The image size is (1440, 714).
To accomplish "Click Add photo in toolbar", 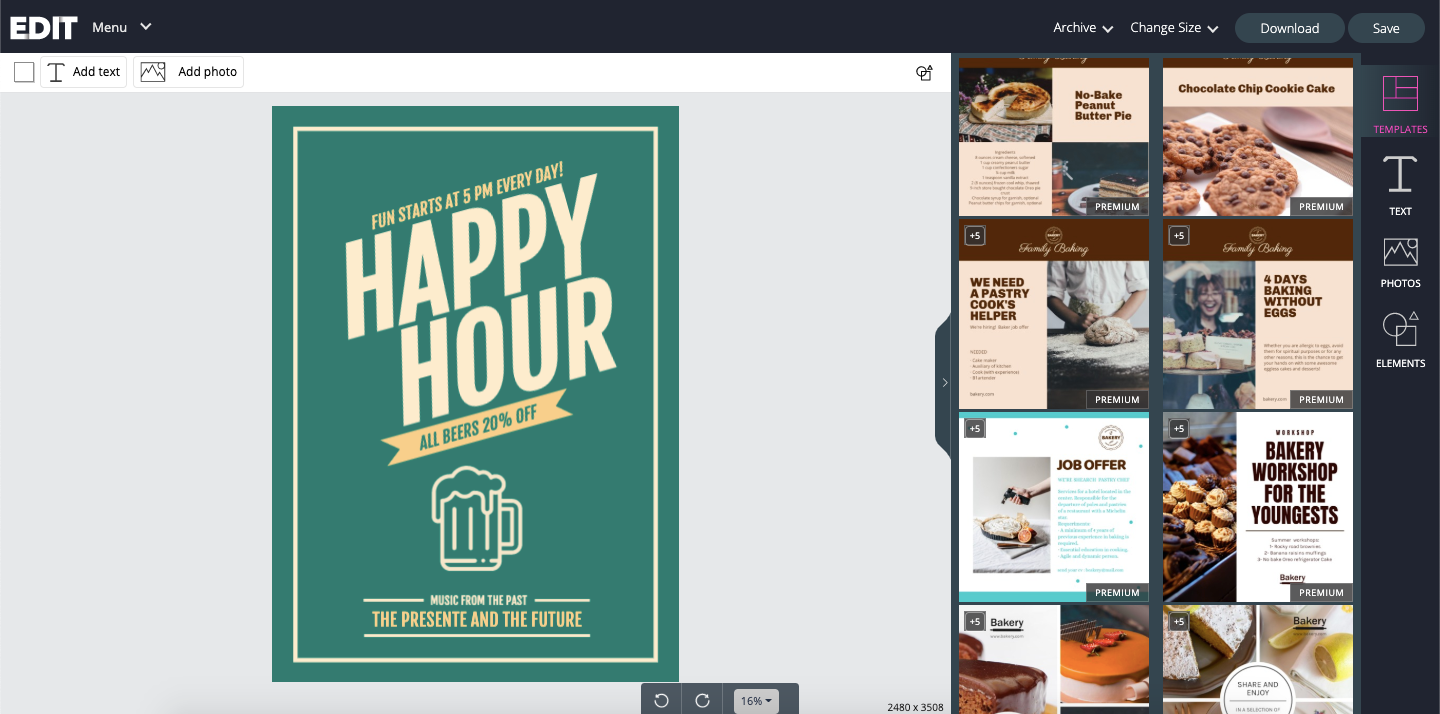I will pyautogui.click(x=189, y=72).
